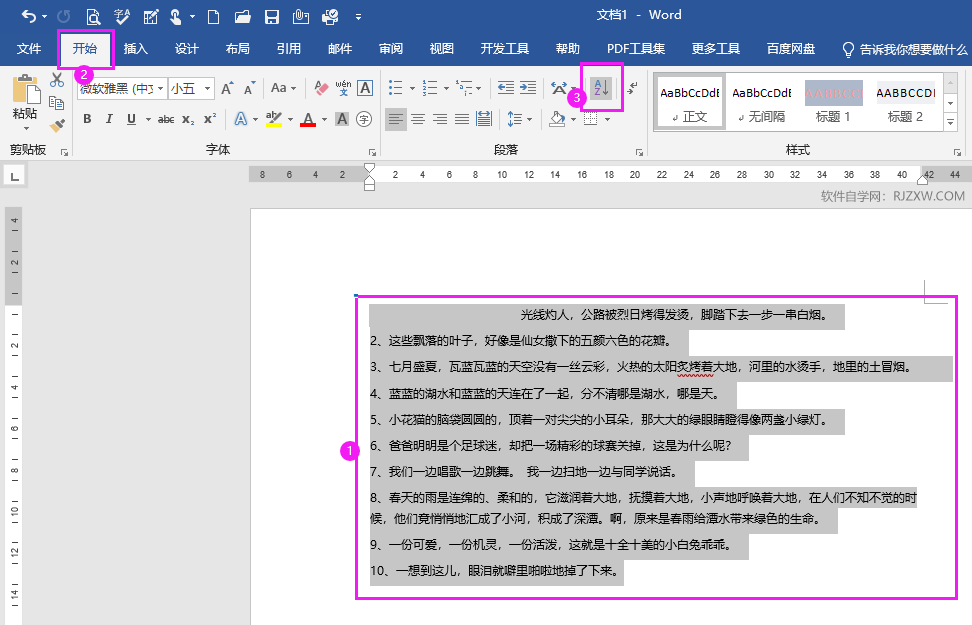Toggle subscript formatting
The height and width of the screenshot is (625, 972).
click(188, 116)
